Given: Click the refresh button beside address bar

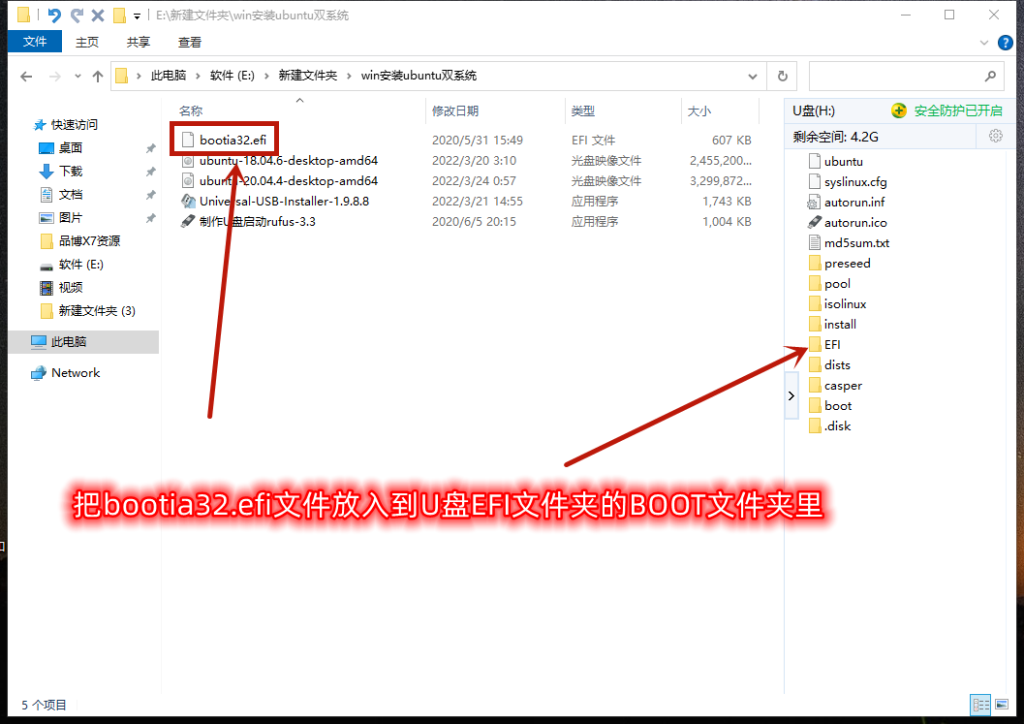Looking at the screenshot, I should click(782, 76).
